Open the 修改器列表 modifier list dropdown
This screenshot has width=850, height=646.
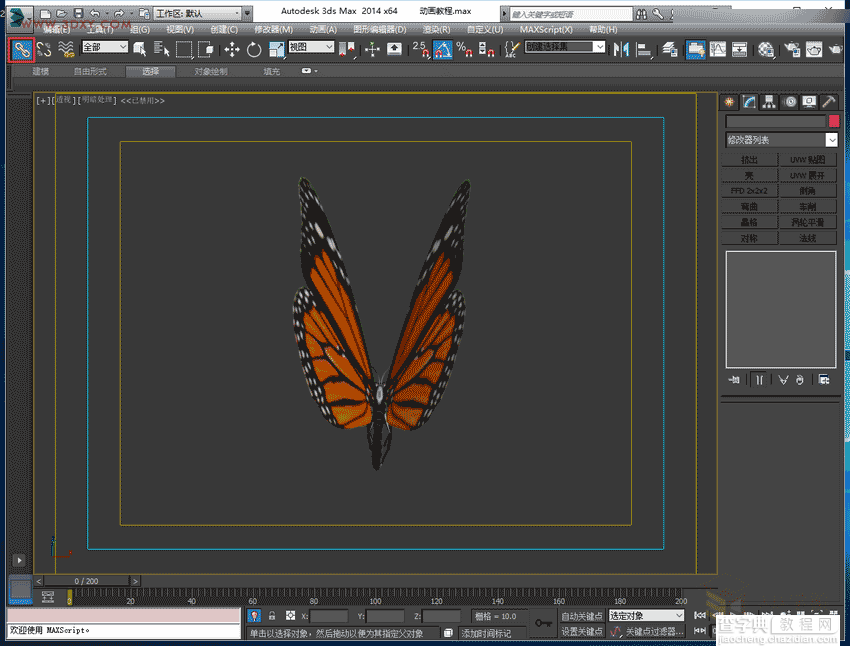pyautogui.click(x=781, y=140)
